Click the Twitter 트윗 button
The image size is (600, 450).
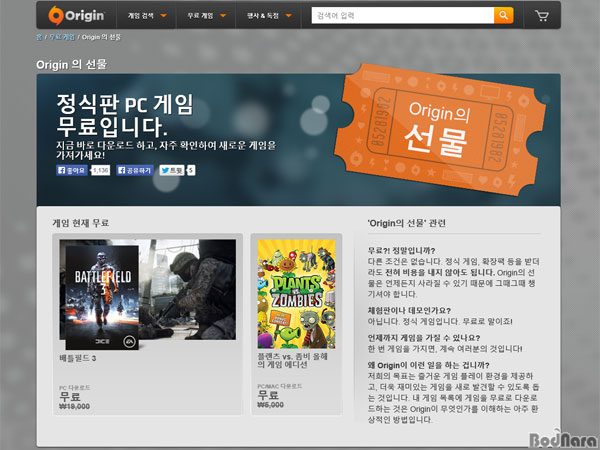coord(172,170)
